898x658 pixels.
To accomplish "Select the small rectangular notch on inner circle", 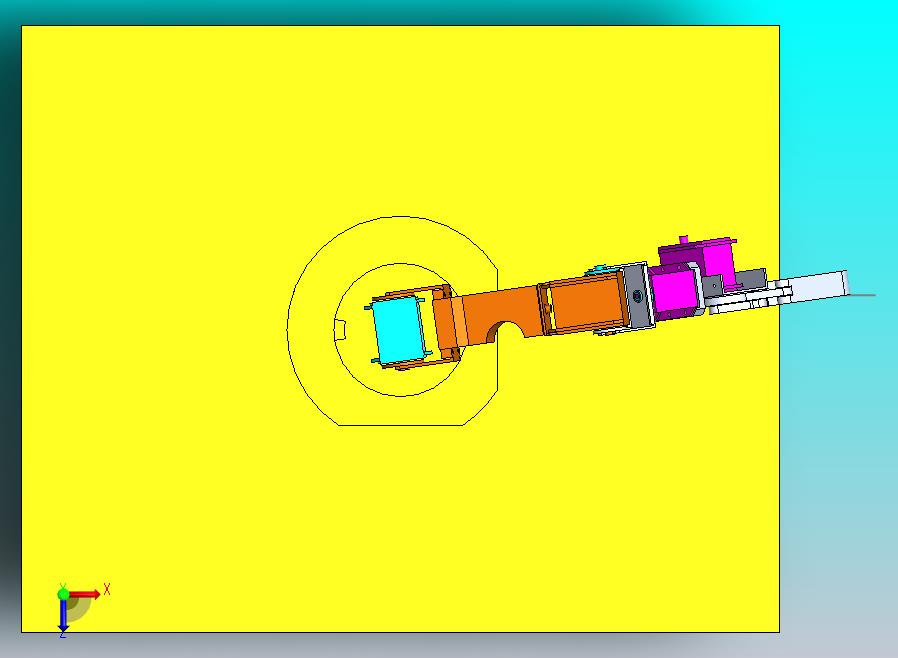I will 340,330.
